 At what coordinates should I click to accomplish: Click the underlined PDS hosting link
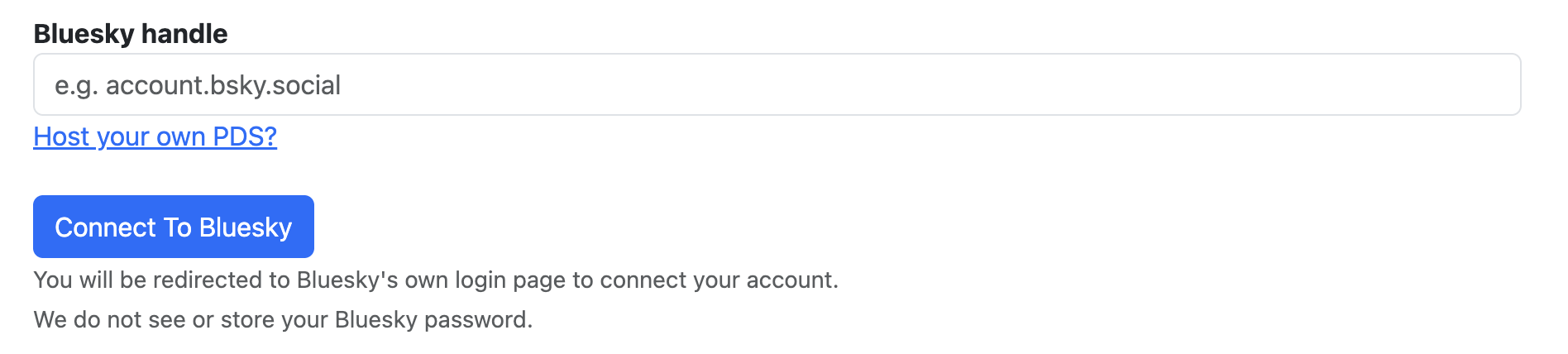pyautogui.click(x=155, y=136)
